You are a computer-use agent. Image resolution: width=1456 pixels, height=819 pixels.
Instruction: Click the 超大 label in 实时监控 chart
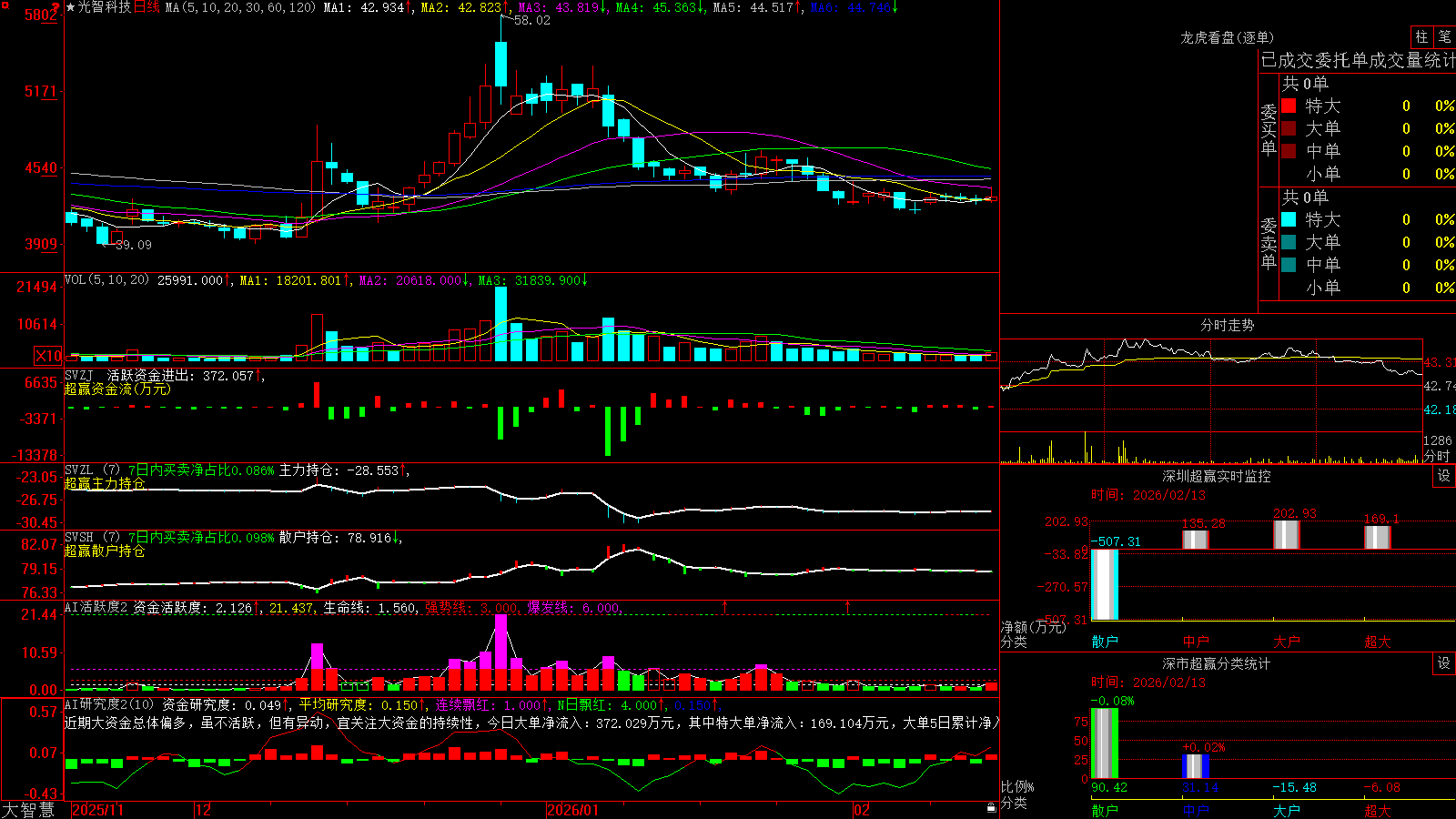click(1378, 642)
